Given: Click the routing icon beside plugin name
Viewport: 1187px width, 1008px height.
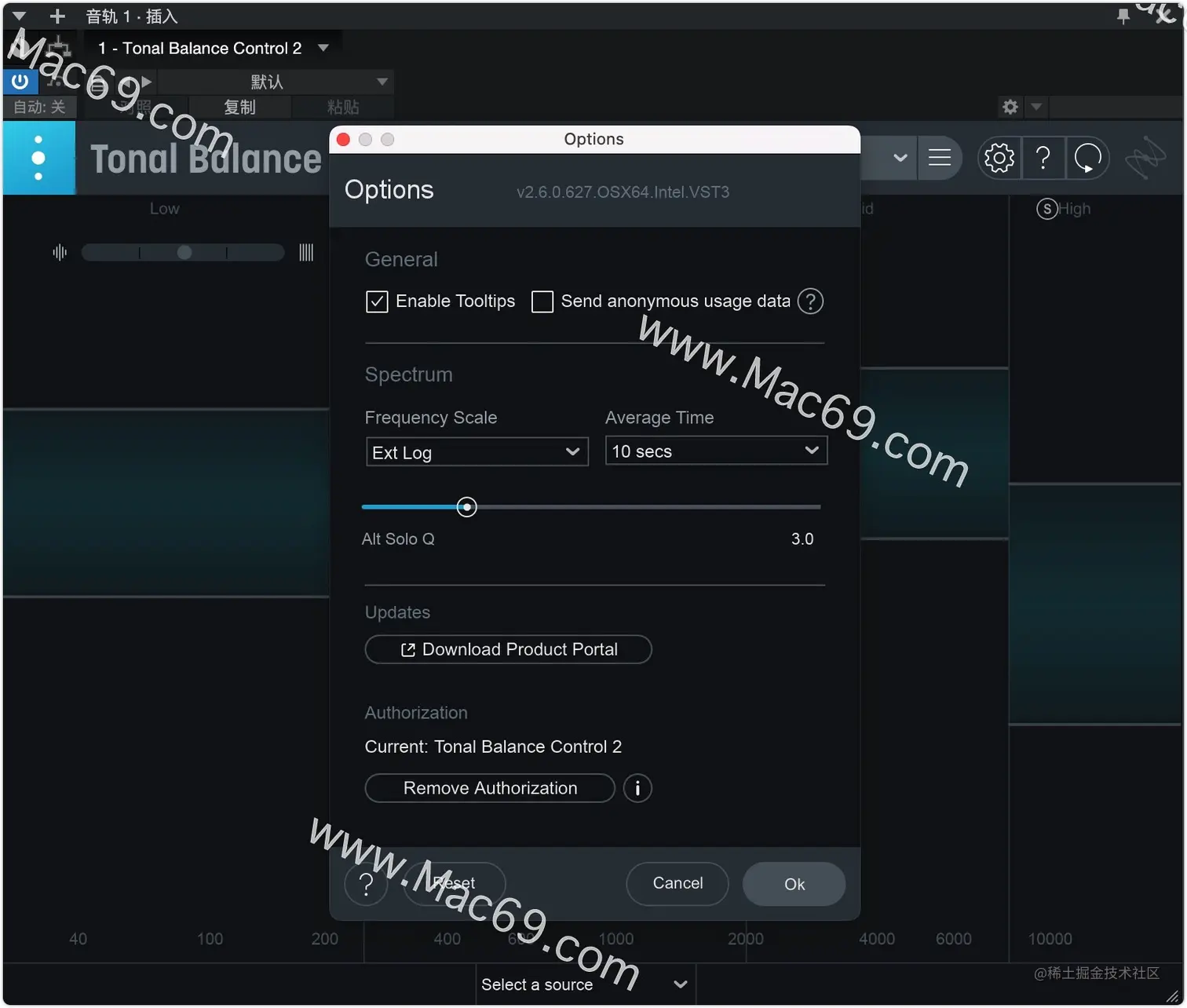Looking at the screenshot, I should [59, 47].
